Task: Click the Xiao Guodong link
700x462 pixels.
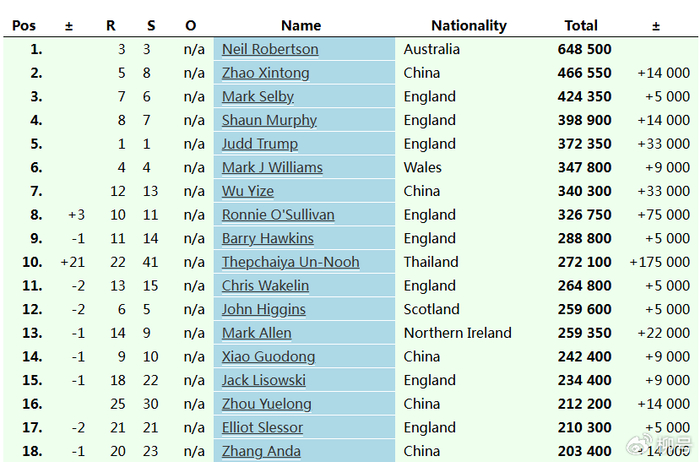Action: (x=268, y=357)
